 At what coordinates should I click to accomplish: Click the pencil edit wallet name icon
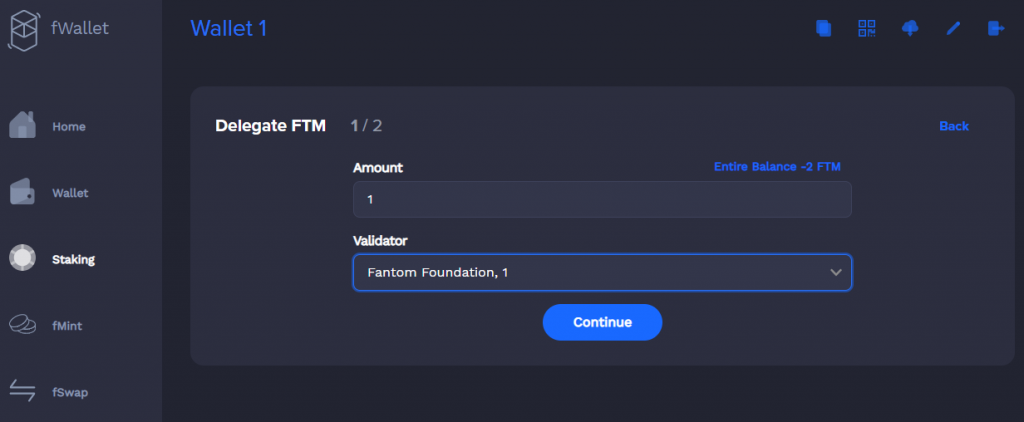[953, 28]
